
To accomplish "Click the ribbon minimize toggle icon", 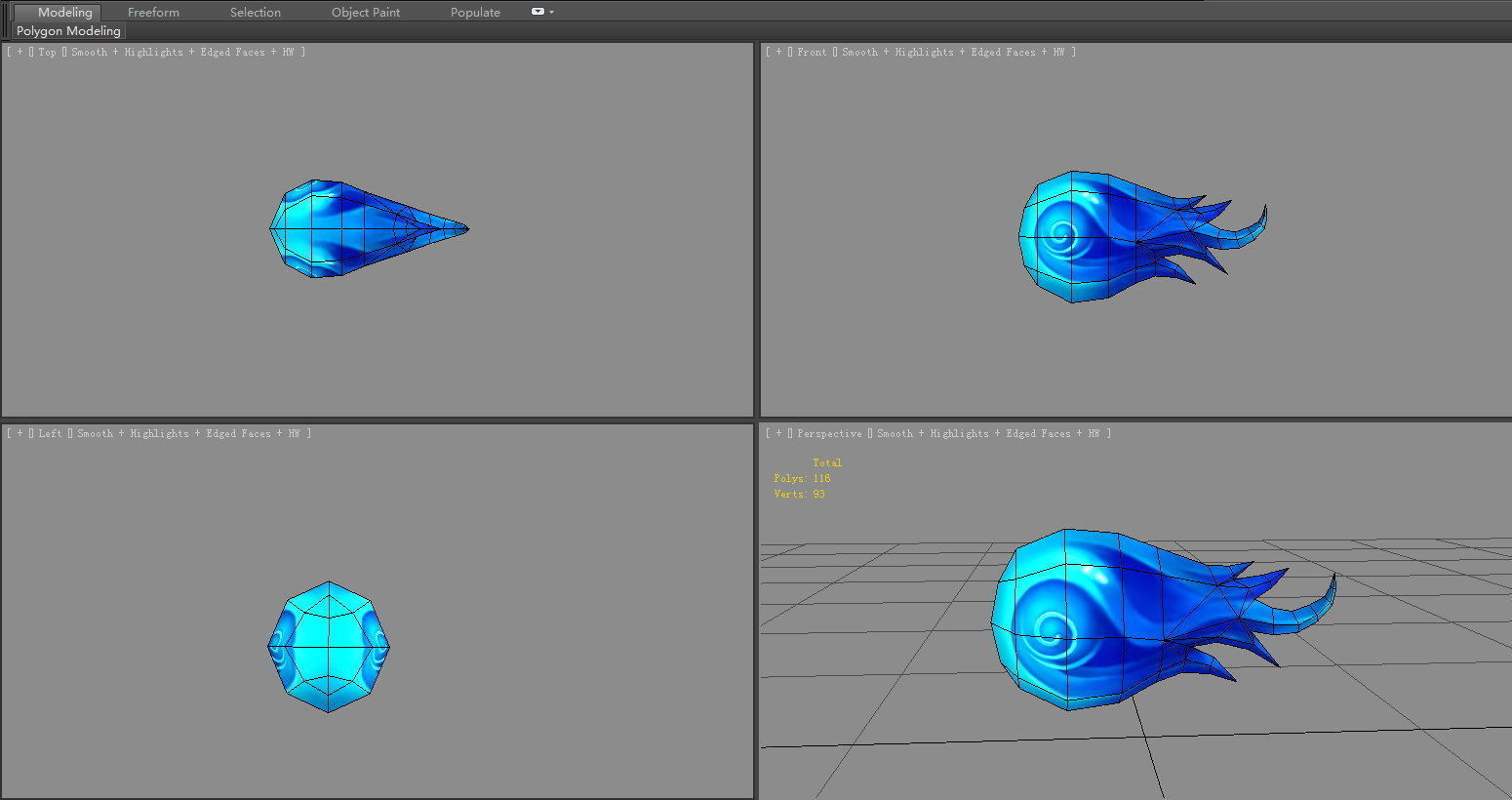I will point(537,12).
